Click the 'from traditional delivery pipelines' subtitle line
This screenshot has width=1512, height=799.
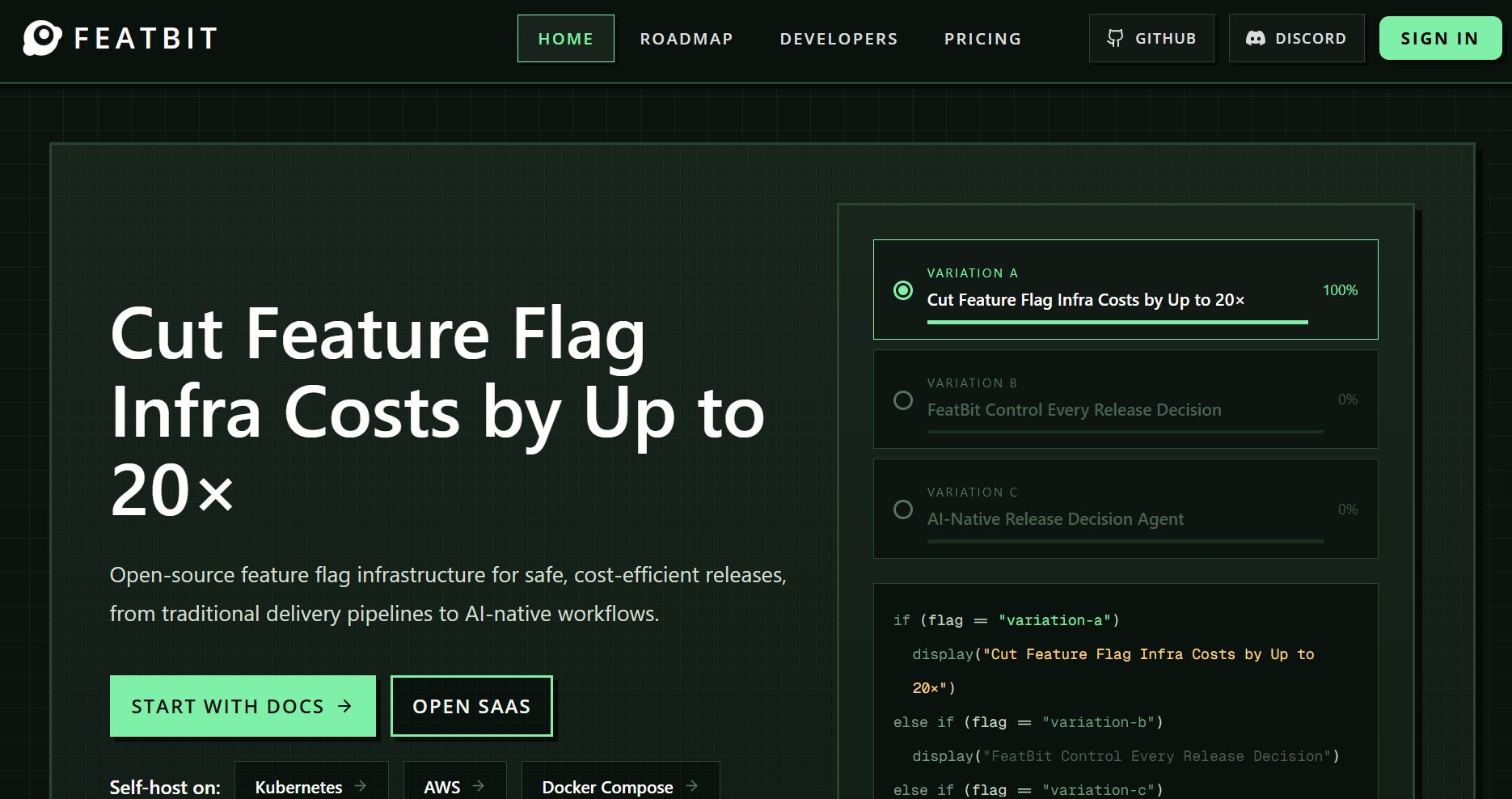pos(384,614)
